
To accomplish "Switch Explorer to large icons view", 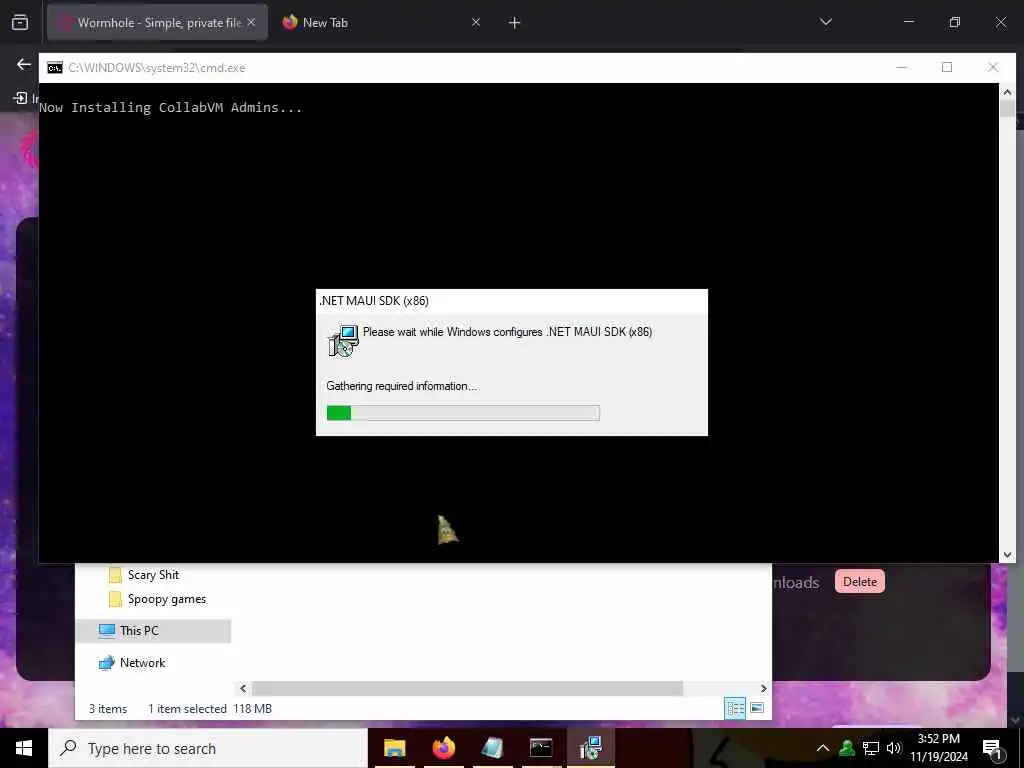I will point(758,708).
